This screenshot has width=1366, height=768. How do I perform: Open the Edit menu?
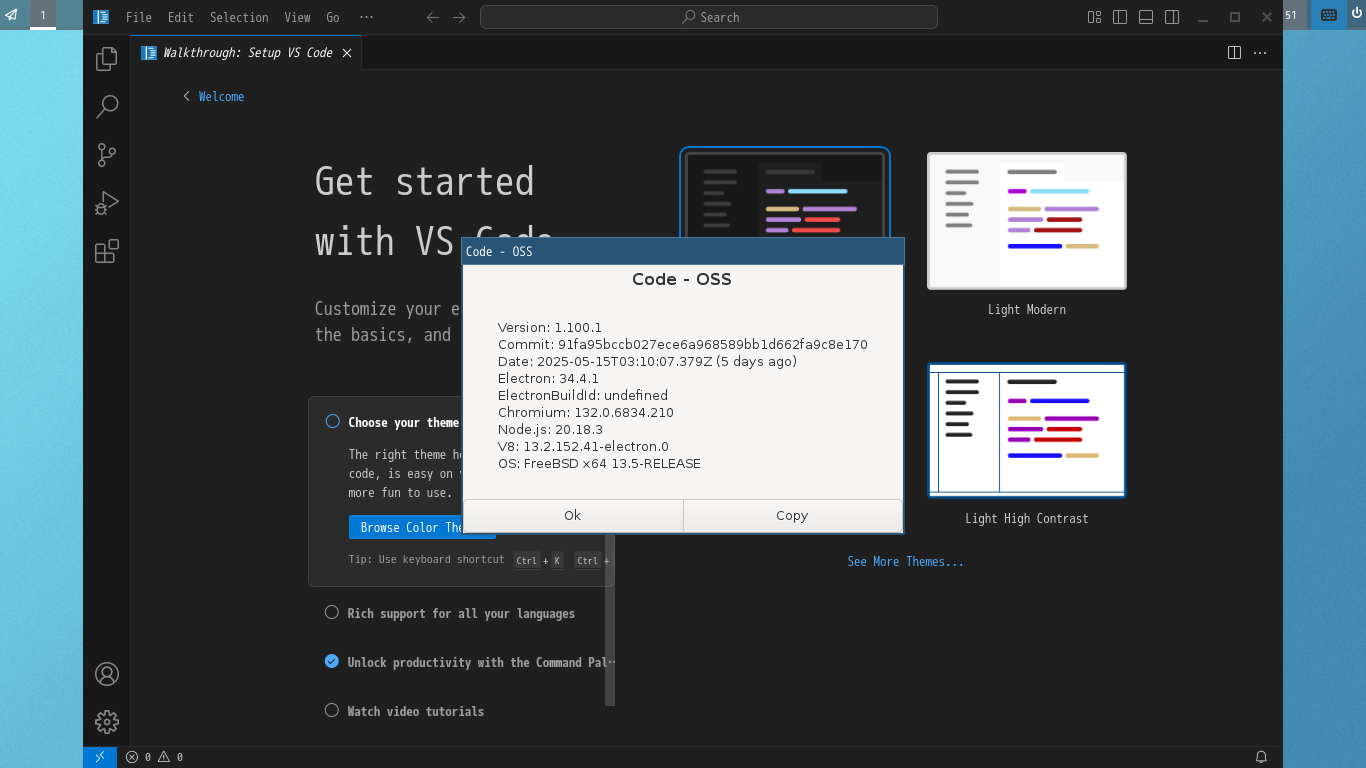pyautogui.click(x=181, y=17)
